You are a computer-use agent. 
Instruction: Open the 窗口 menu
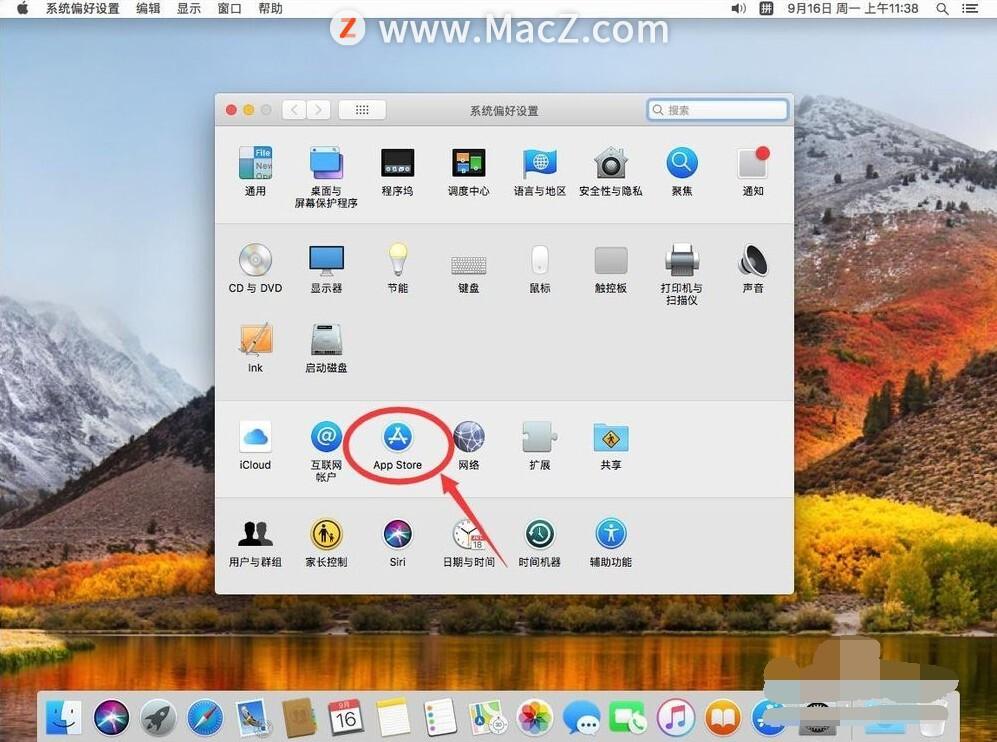[x=228, y=8]
